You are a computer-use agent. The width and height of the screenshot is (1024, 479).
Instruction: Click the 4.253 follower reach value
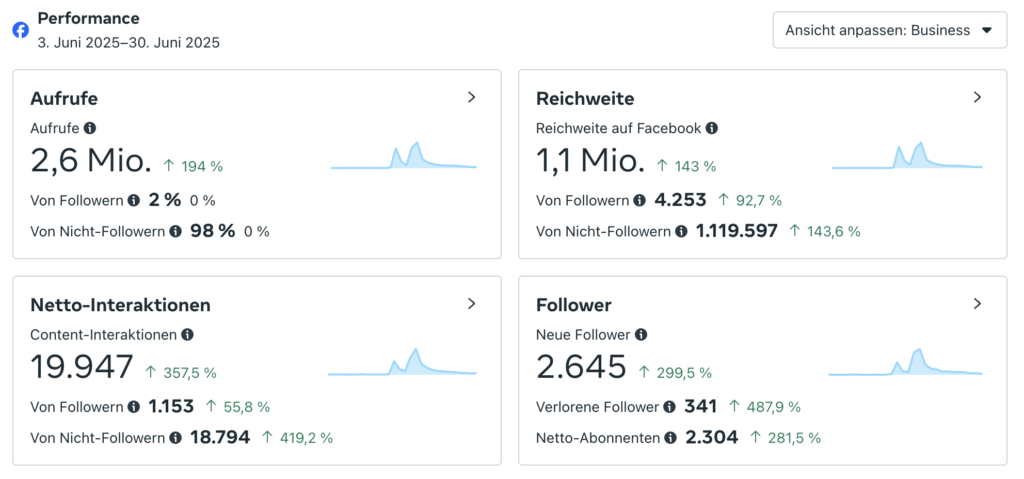coord(680,200)
